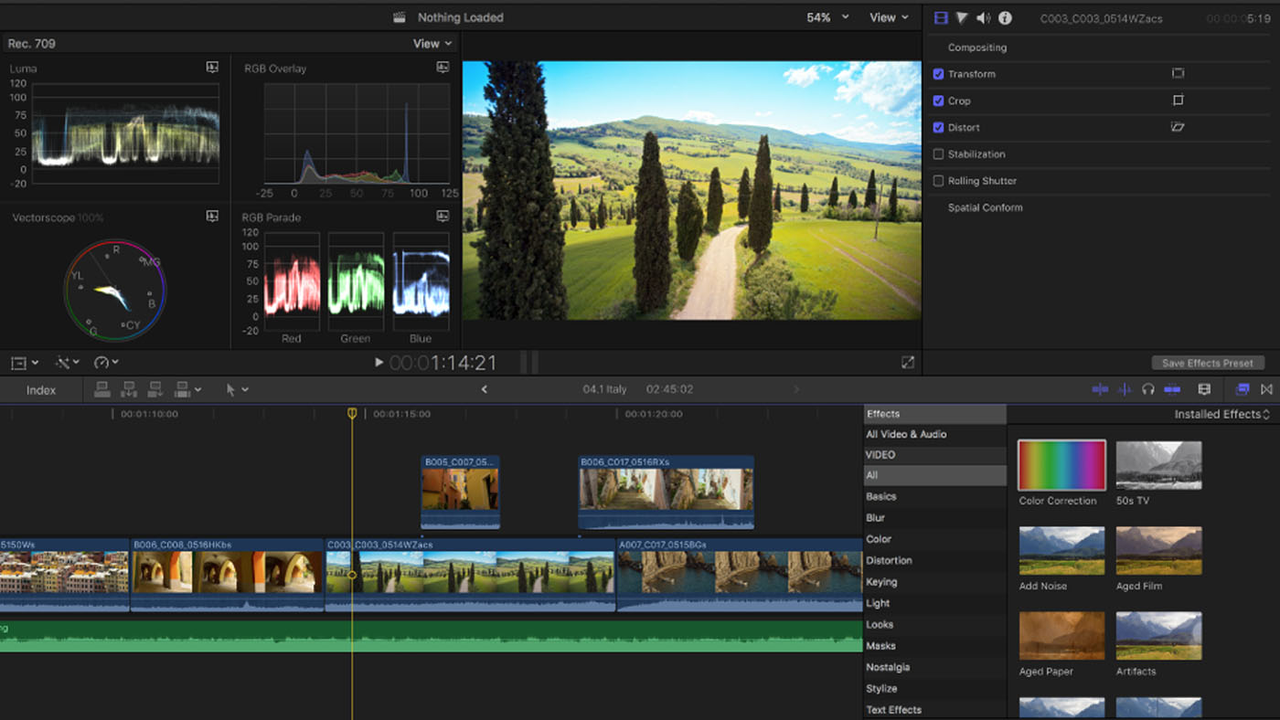Open the Info inspector icon
This screenshot has width=1280, height=720.
coord(1005,17)
